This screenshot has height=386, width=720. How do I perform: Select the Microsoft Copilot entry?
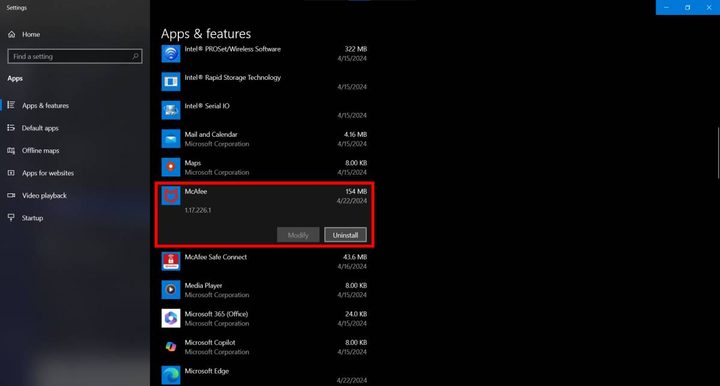tap(264, 347)
